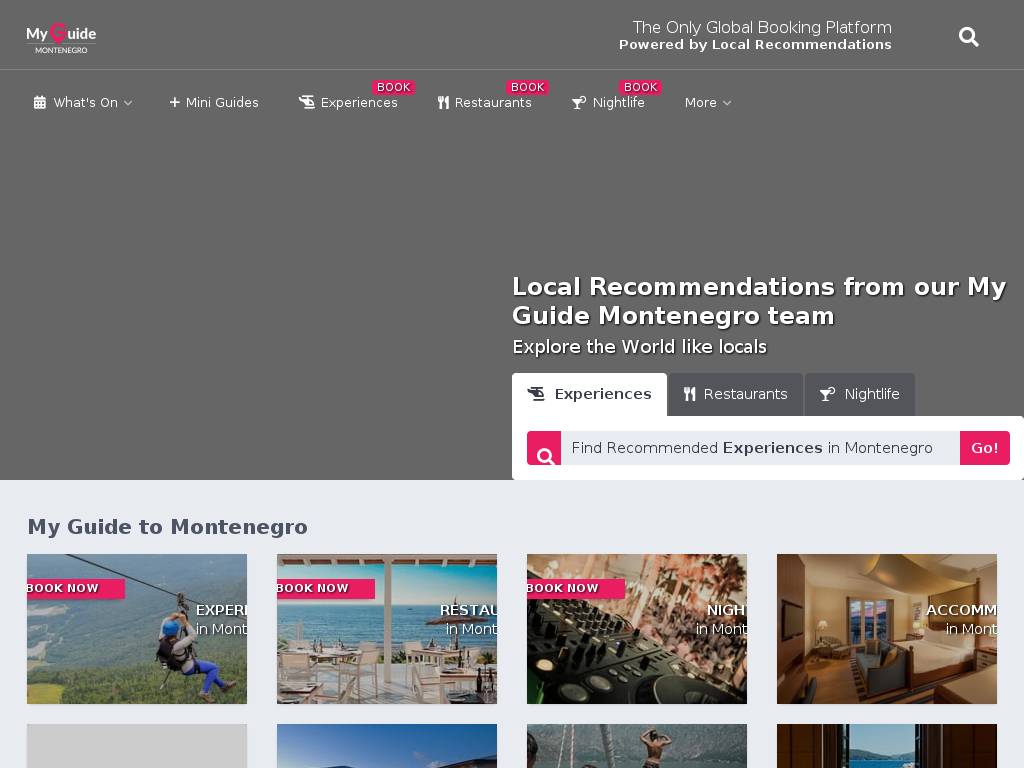Click the My Guide Montenegro logo

coord(61,37)
